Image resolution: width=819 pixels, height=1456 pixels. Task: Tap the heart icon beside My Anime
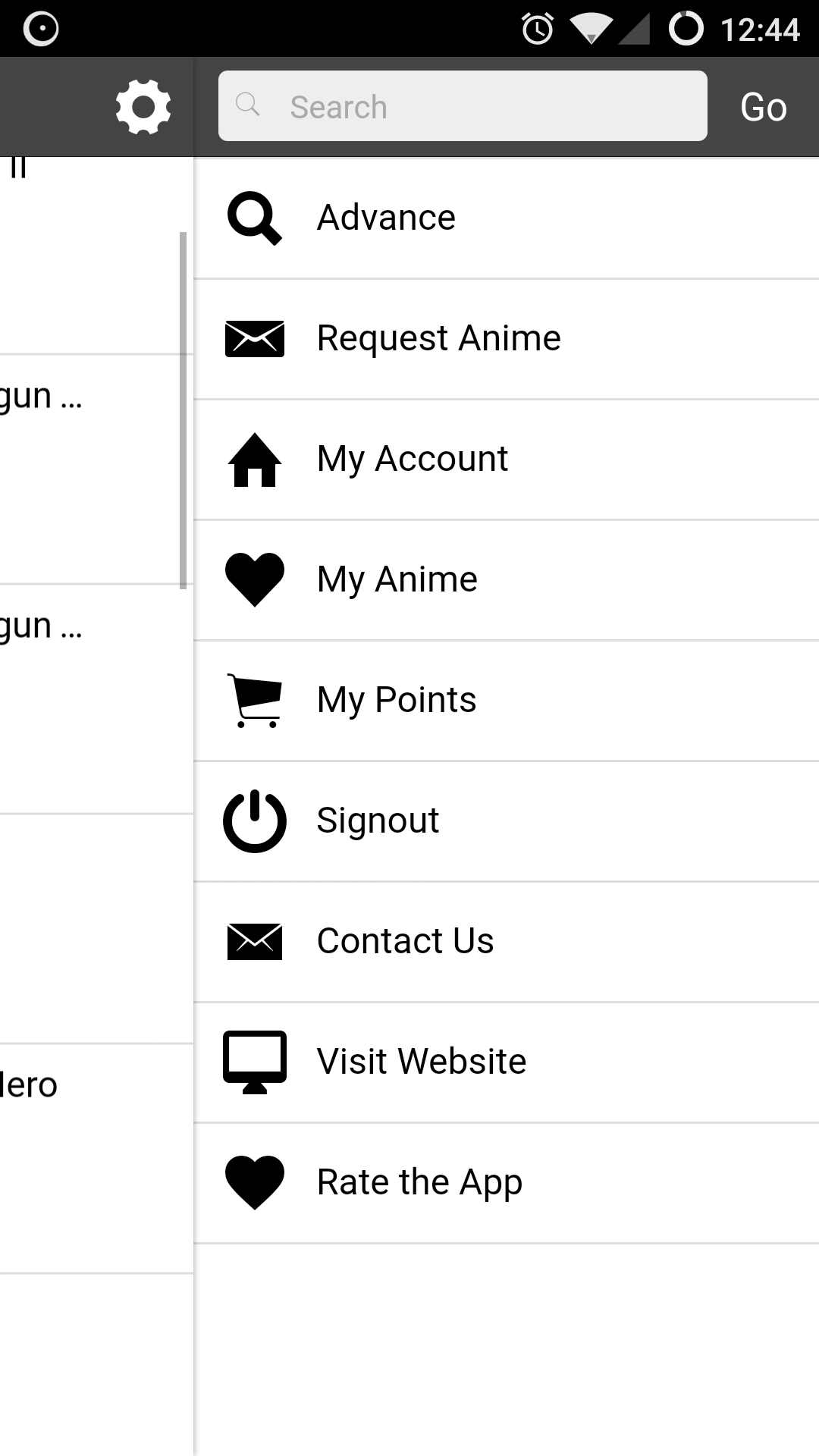[x=255, y=579]
